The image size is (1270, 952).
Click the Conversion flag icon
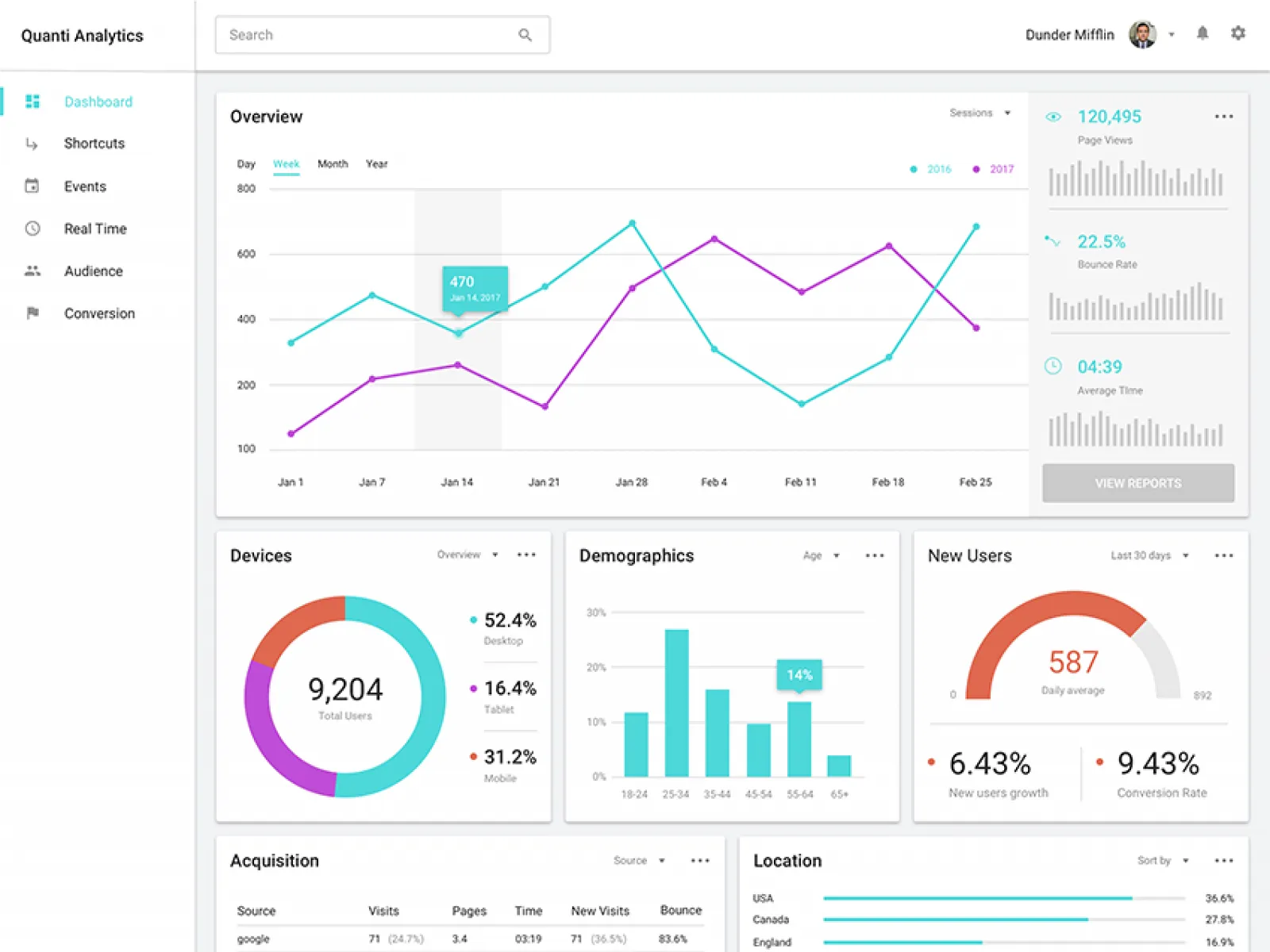coord(33,313)
